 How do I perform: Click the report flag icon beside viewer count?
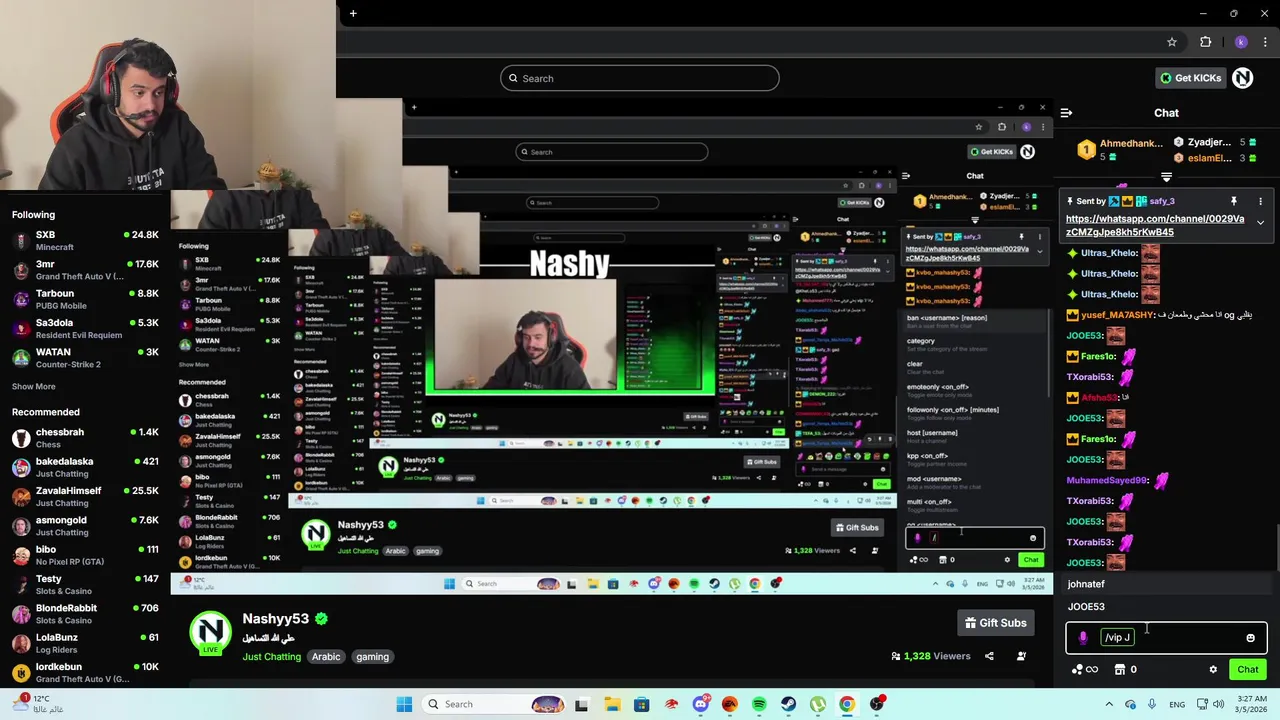pyautogui.click(x=1021, y=656)
